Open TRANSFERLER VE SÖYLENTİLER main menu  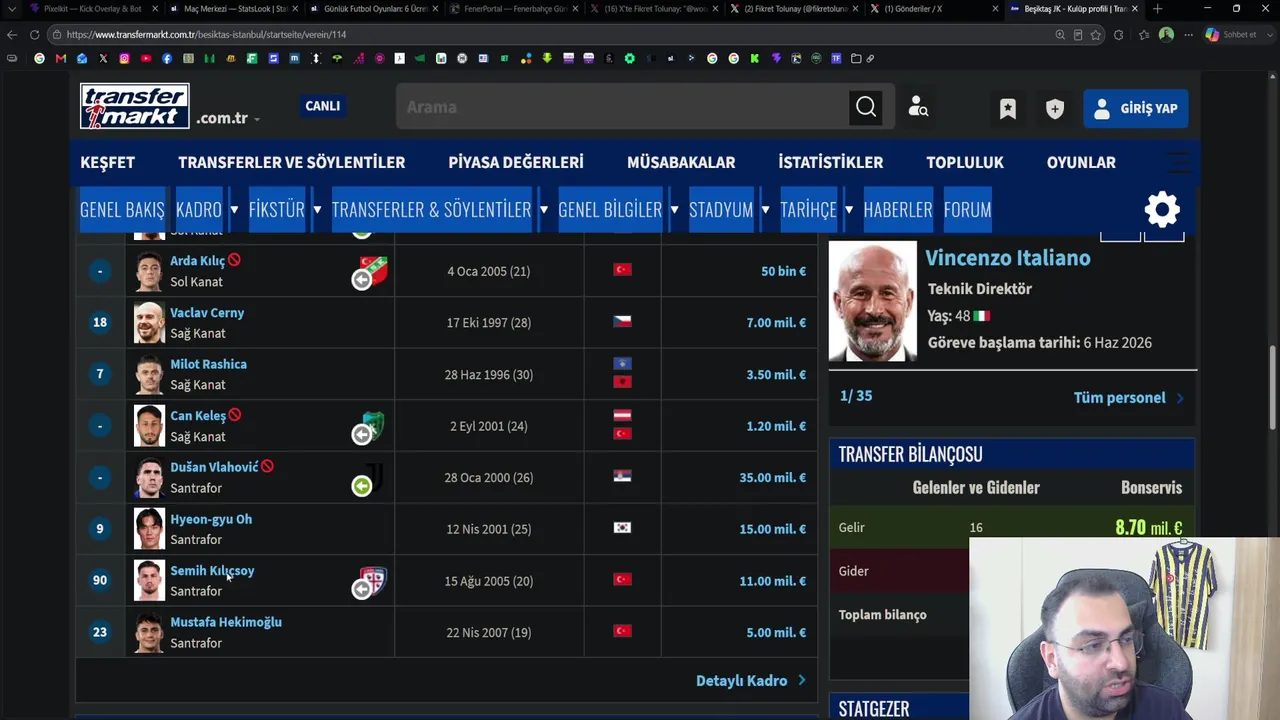292,162
